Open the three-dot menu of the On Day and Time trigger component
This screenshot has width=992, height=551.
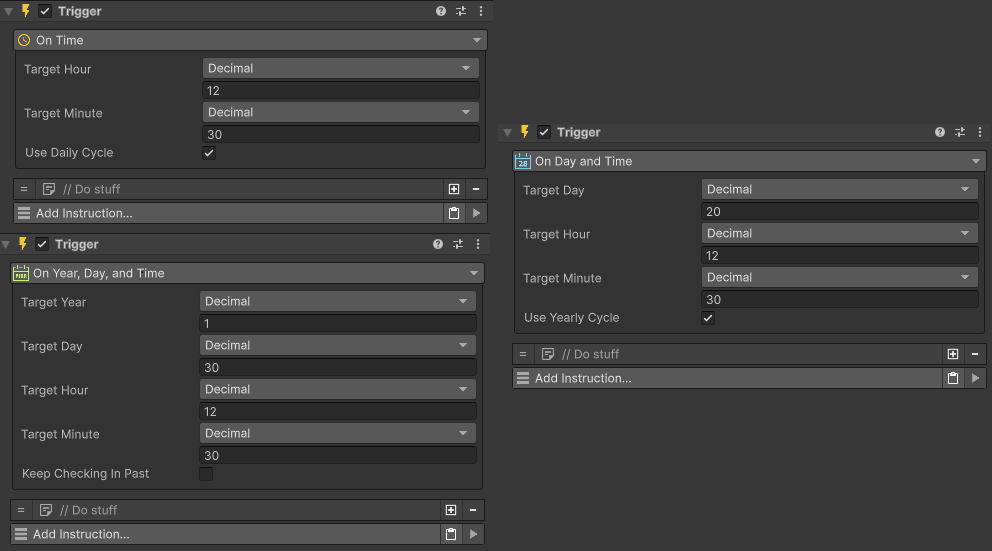(x=979, y=132)
